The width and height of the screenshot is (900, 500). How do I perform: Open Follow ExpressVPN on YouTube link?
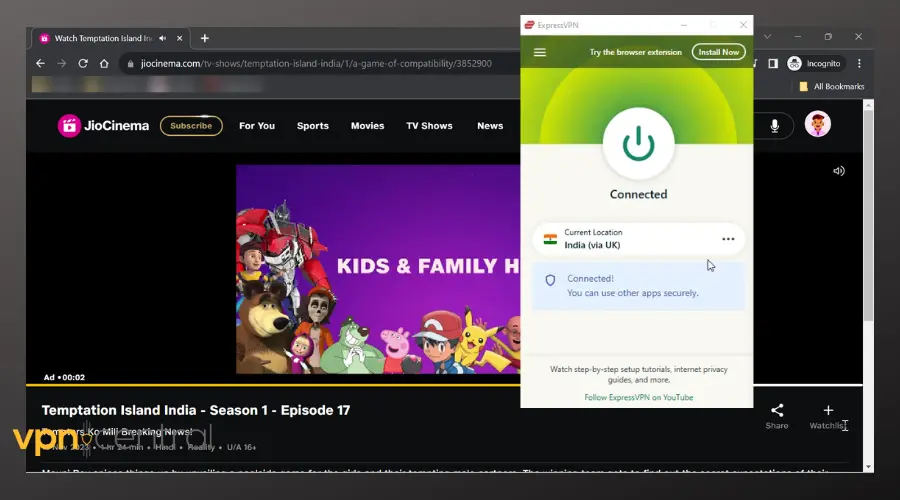[638, 397]
